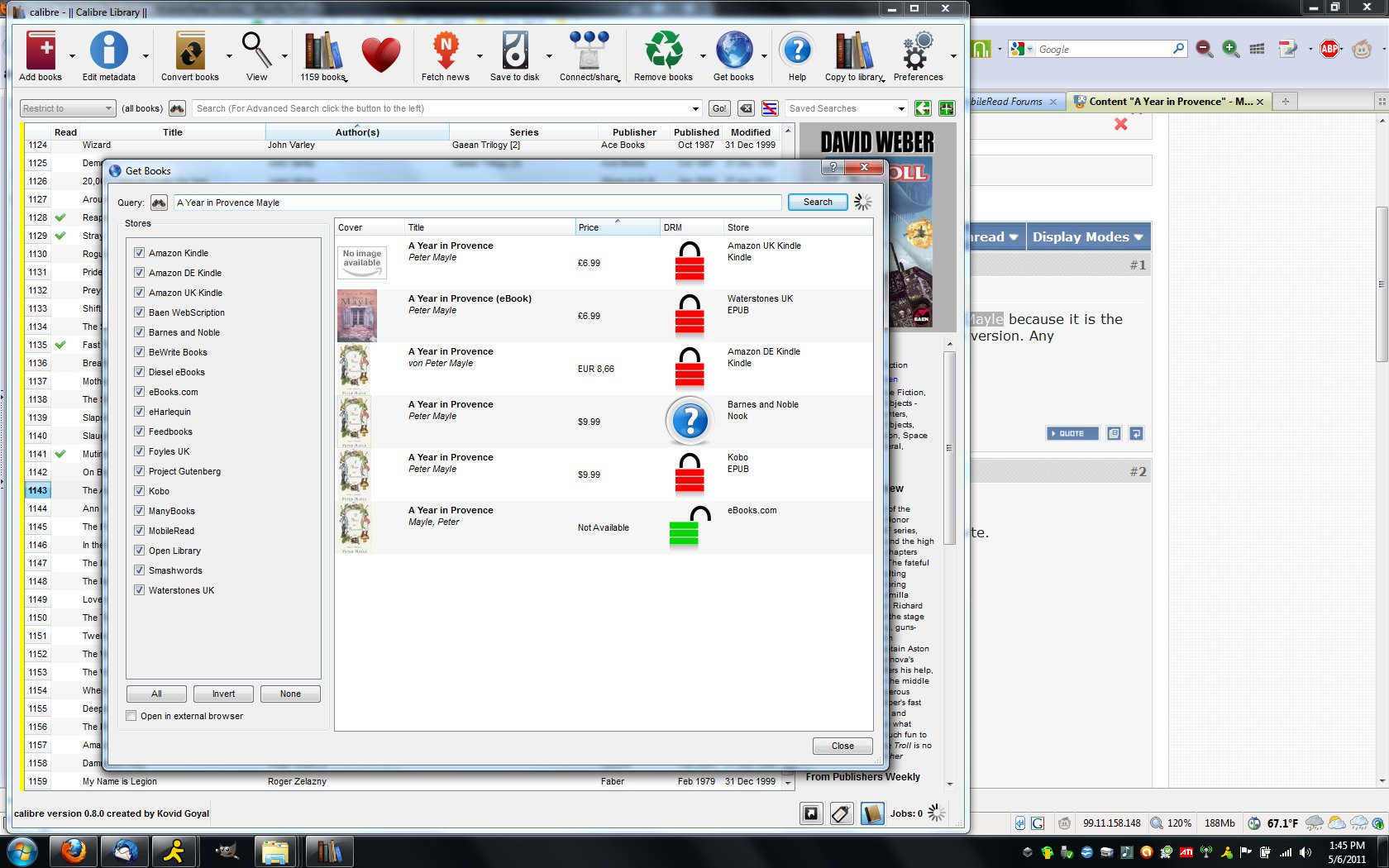The height and width of the screenshot is (868, 1389).
Task: Click the advanced search binoculars next to Query
Action: (x=160, y=203)
